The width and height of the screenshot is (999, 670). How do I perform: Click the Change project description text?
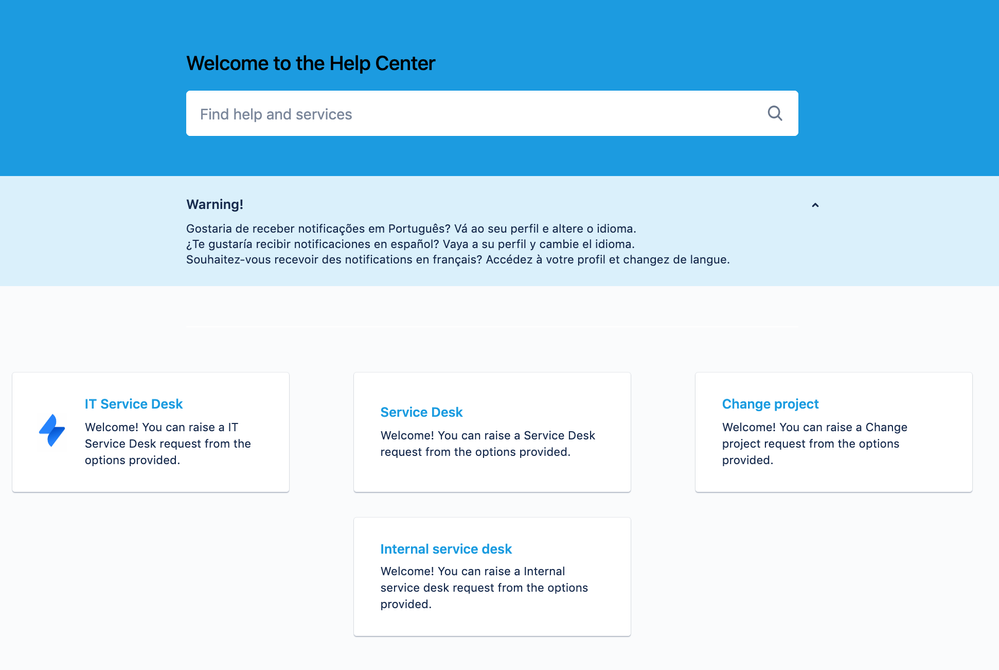pos(815,443)
